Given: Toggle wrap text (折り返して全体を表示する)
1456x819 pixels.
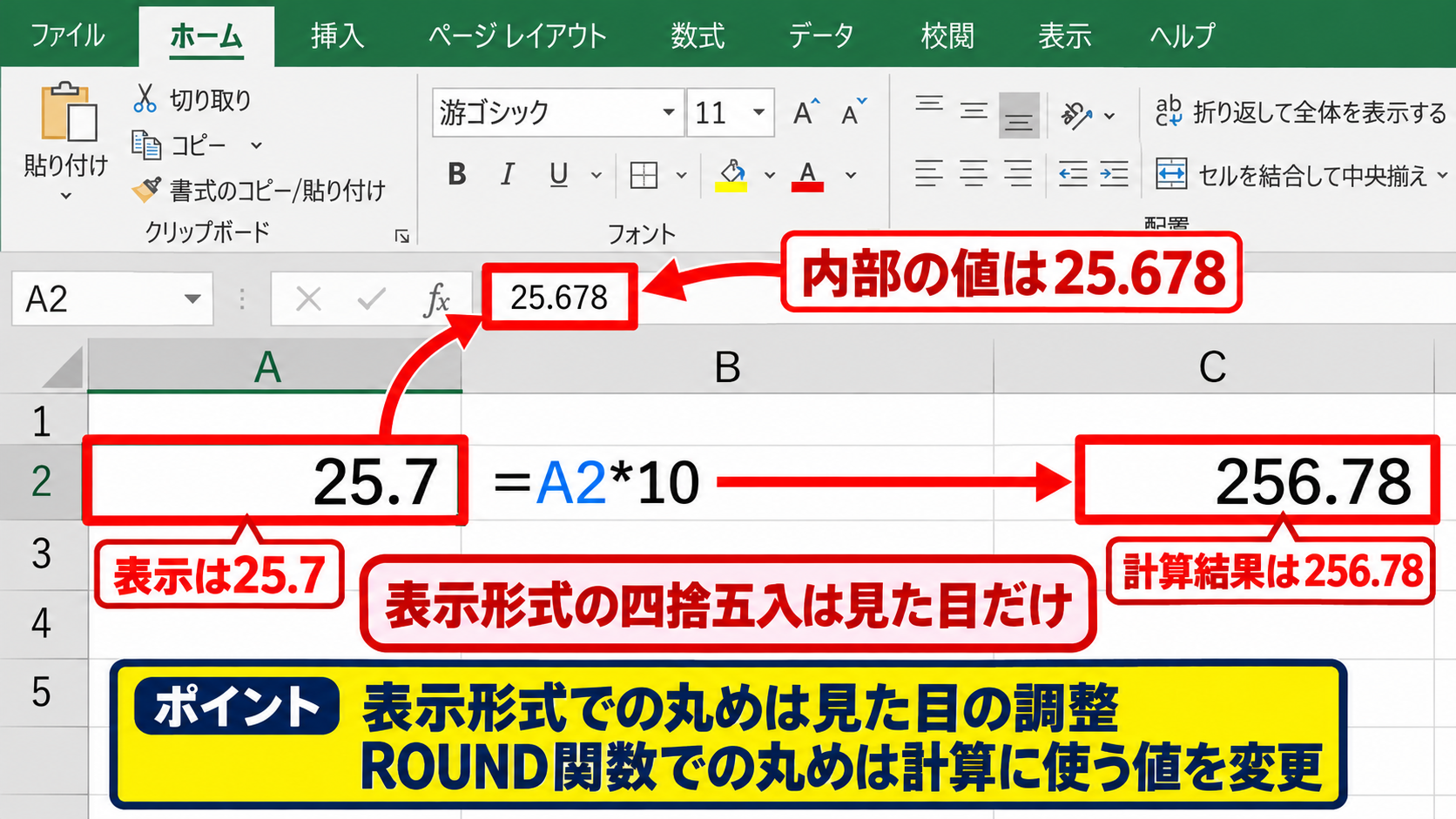Looking at the screenshot, I should point(1301,112).
